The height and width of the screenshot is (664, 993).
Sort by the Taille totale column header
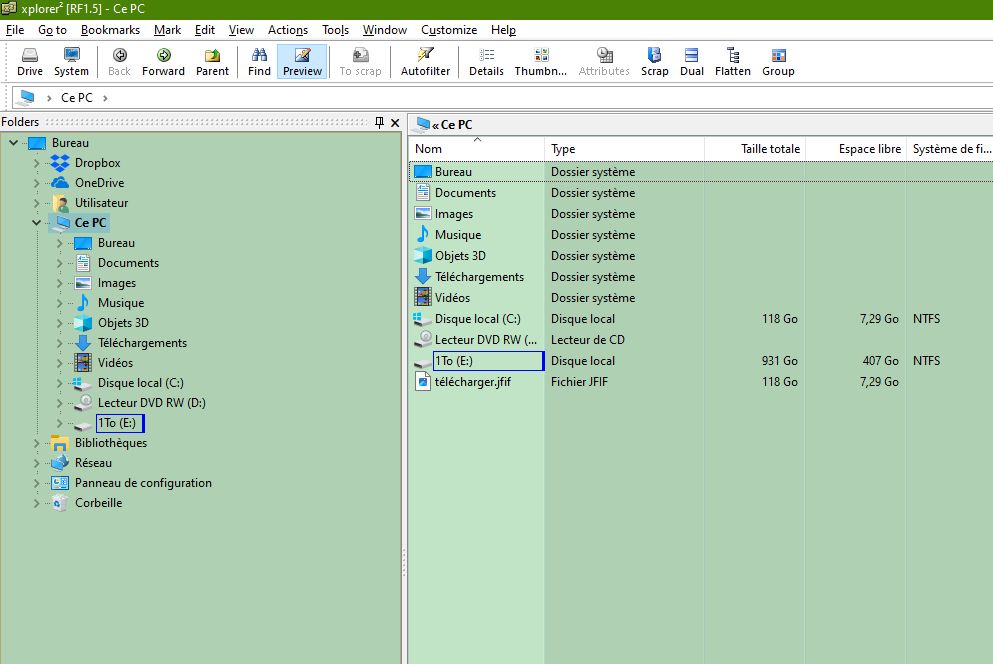(770, 149)
